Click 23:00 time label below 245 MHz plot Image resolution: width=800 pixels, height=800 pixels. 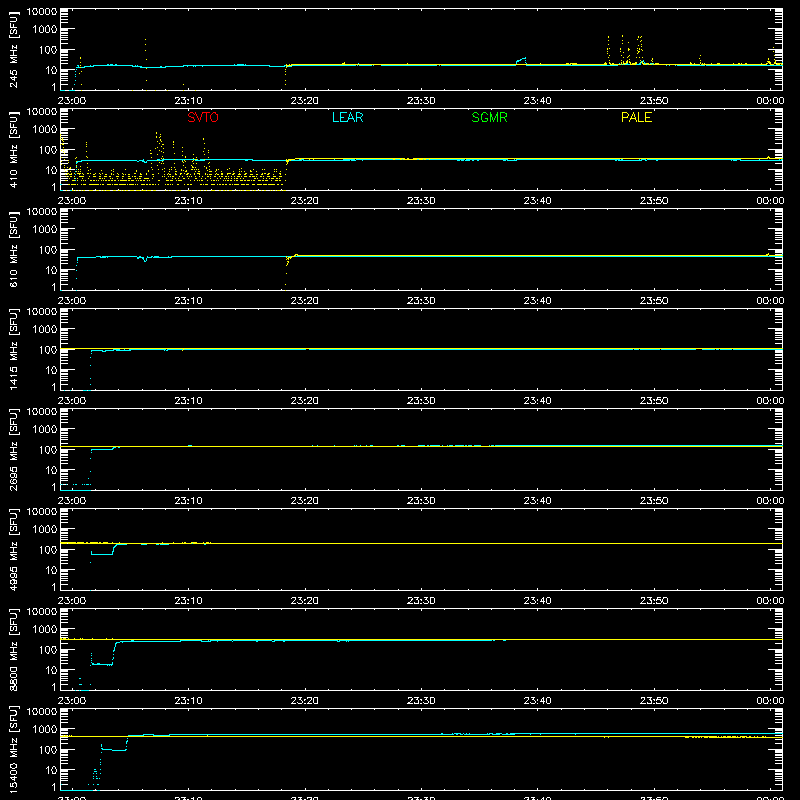click(x=72, y=101)
